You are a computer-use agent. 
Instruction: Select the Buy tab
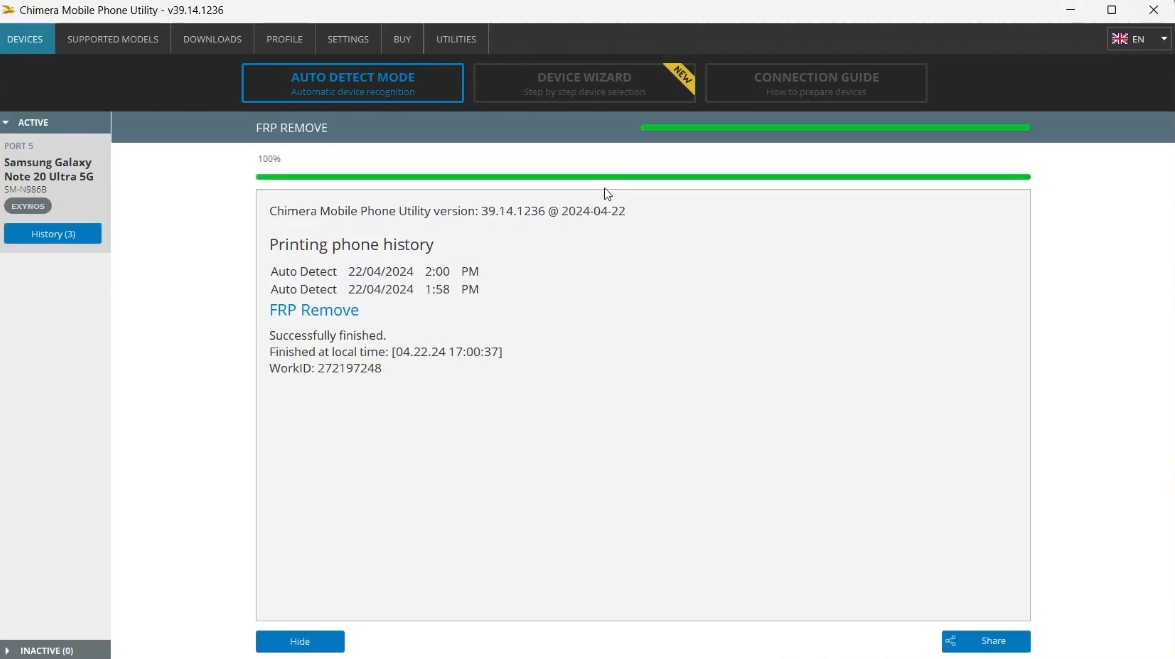coord(402,39)
